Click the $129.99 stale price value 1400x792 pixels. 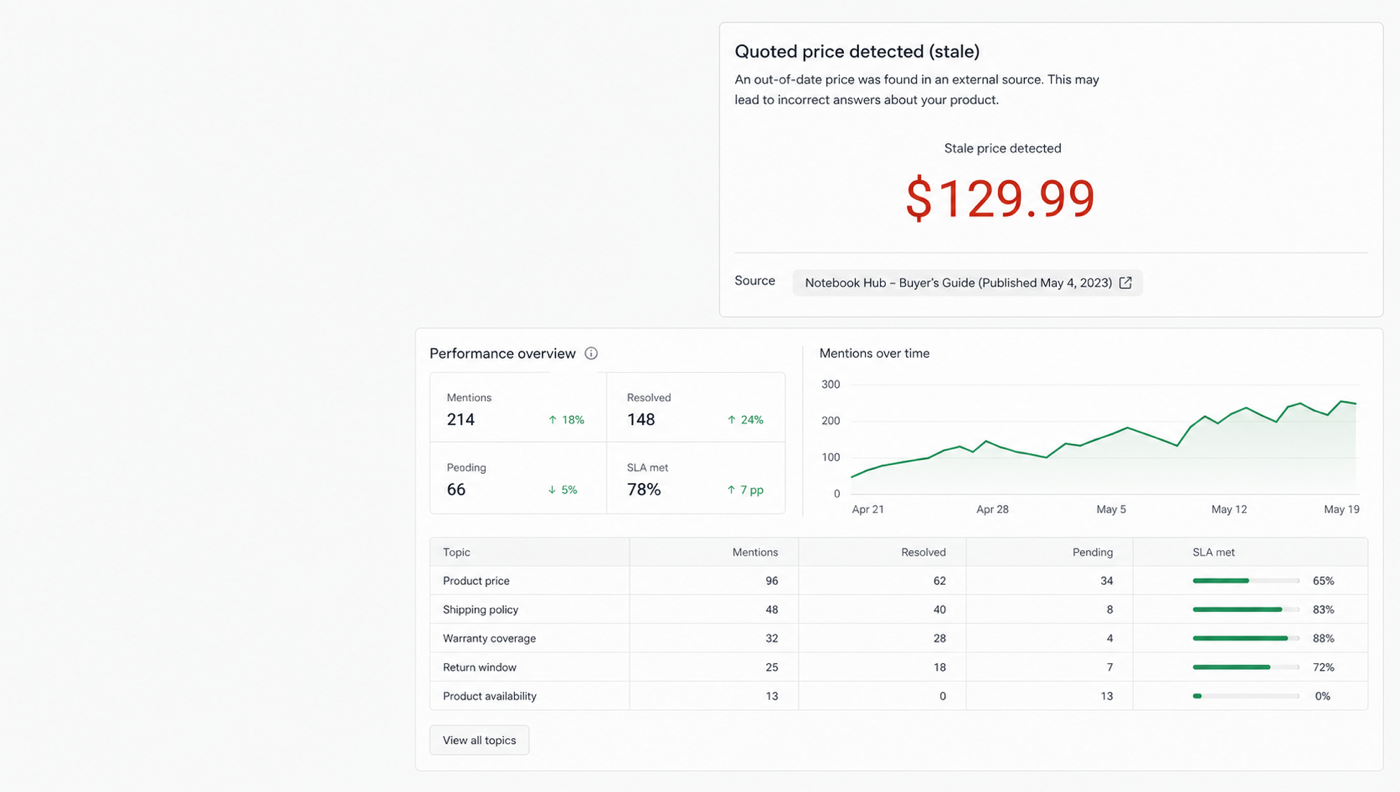pyautogui.click(x=1000, y=198)
